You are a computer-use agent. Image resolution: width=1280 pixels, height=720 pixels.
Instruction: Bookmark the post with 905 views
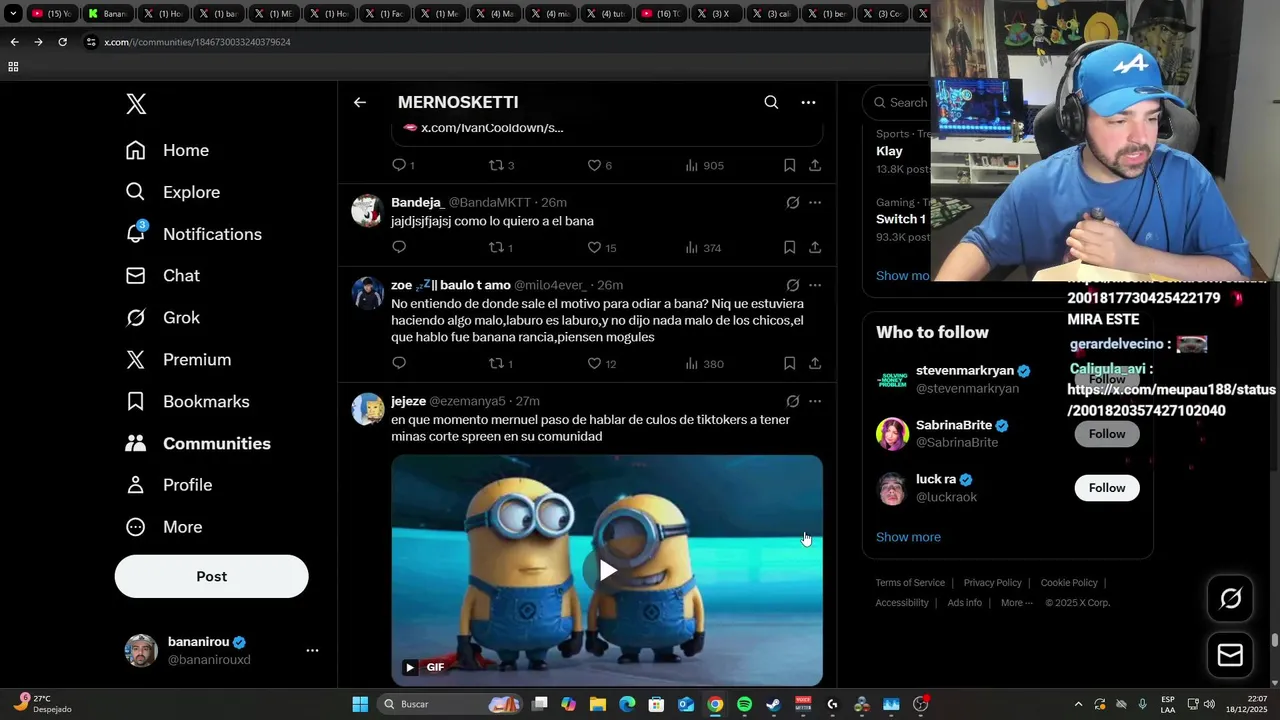[789, 165]
